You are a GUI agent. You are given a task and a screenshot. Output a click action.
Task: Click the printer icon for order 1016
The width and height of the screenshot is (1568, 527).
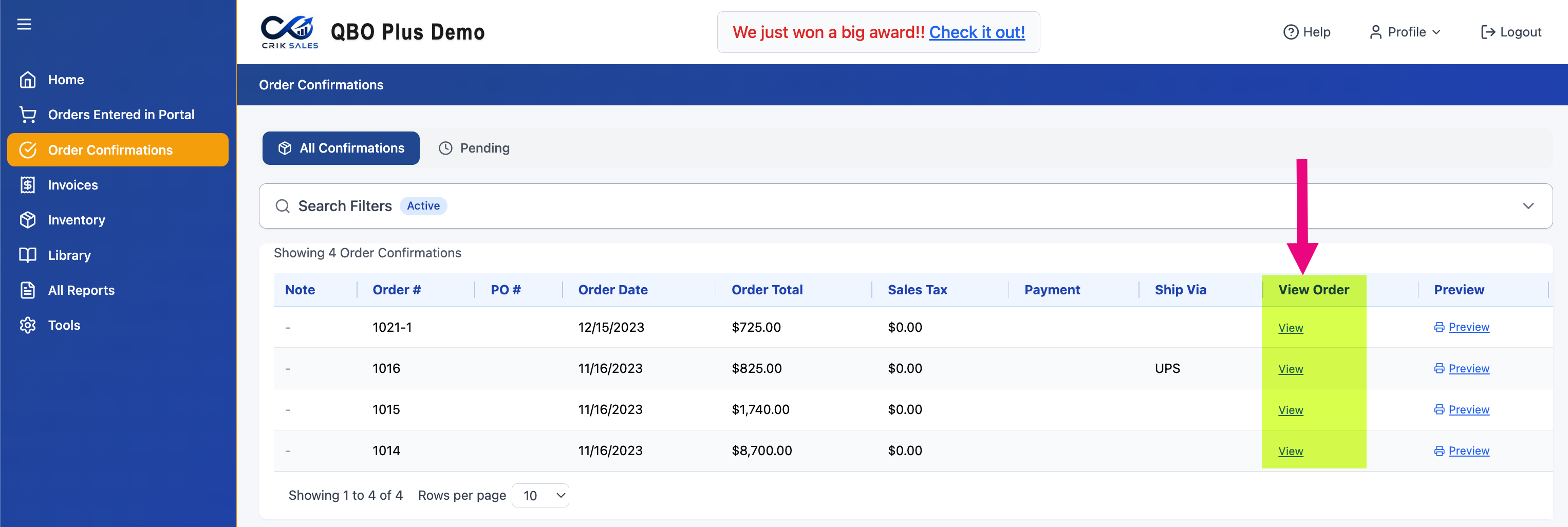coord(1439,369)
